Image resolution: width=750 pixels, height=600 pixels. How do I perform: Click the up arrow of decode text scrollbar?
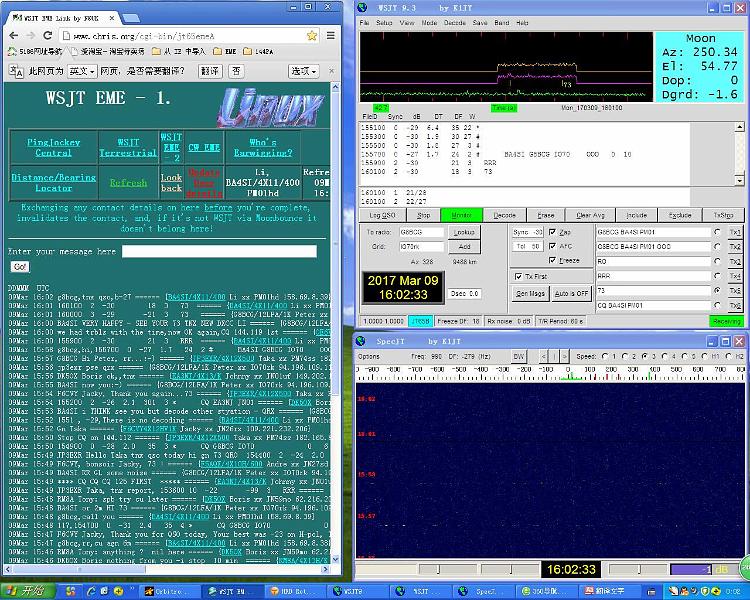pyautogui.click(x=739, y=127)
